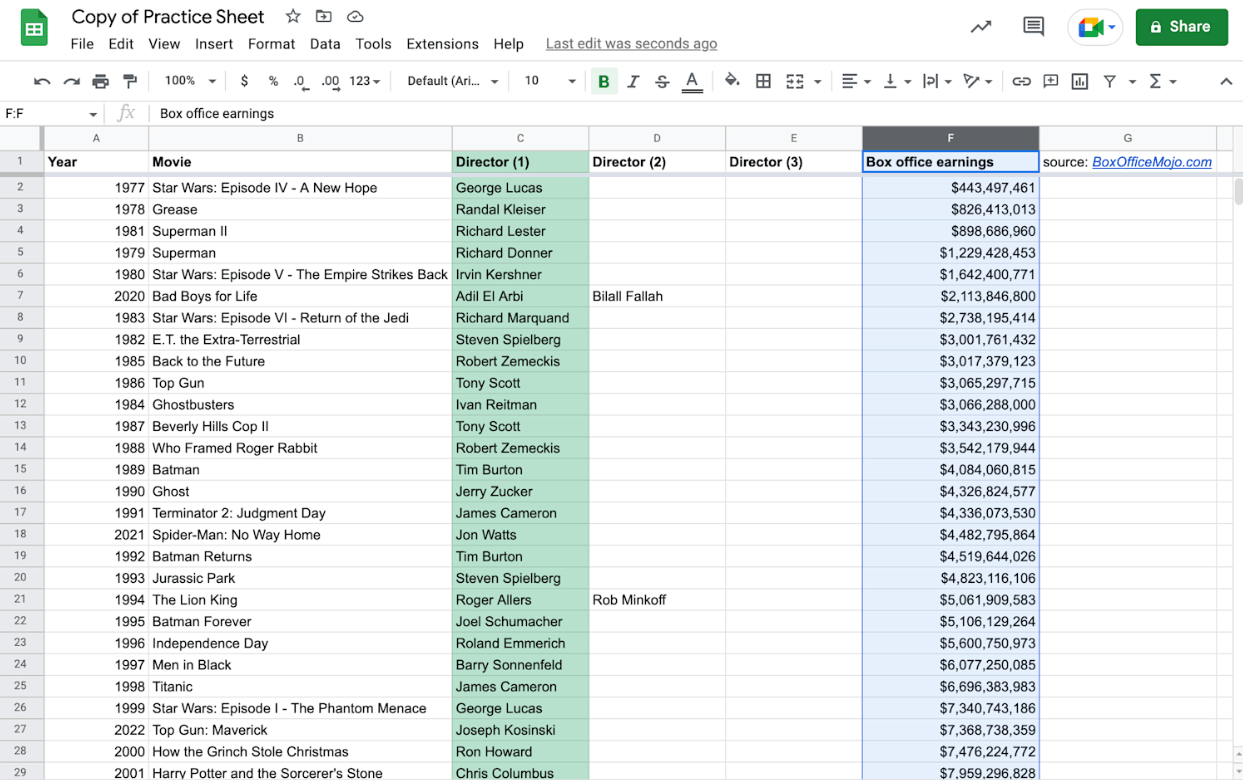Insert a comment using the toolbar icon
Image resolution: width=1243 pixels, height=780 pixels.
tap(1050, 81)
